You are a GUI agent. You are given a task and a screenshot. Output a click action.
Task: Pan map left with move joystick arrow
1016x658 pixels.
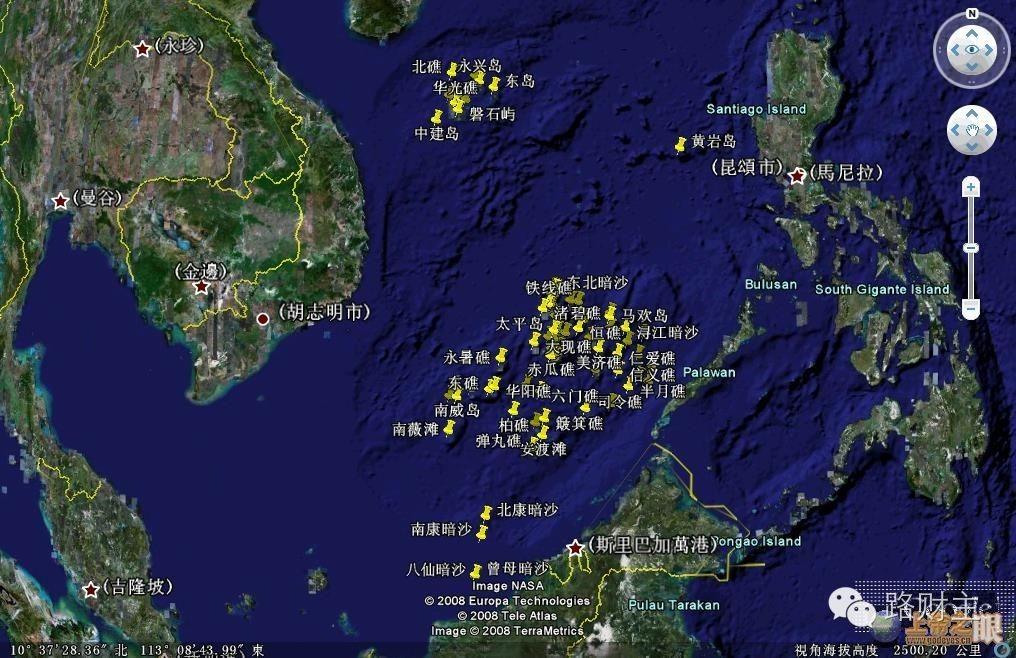point(955,130)
